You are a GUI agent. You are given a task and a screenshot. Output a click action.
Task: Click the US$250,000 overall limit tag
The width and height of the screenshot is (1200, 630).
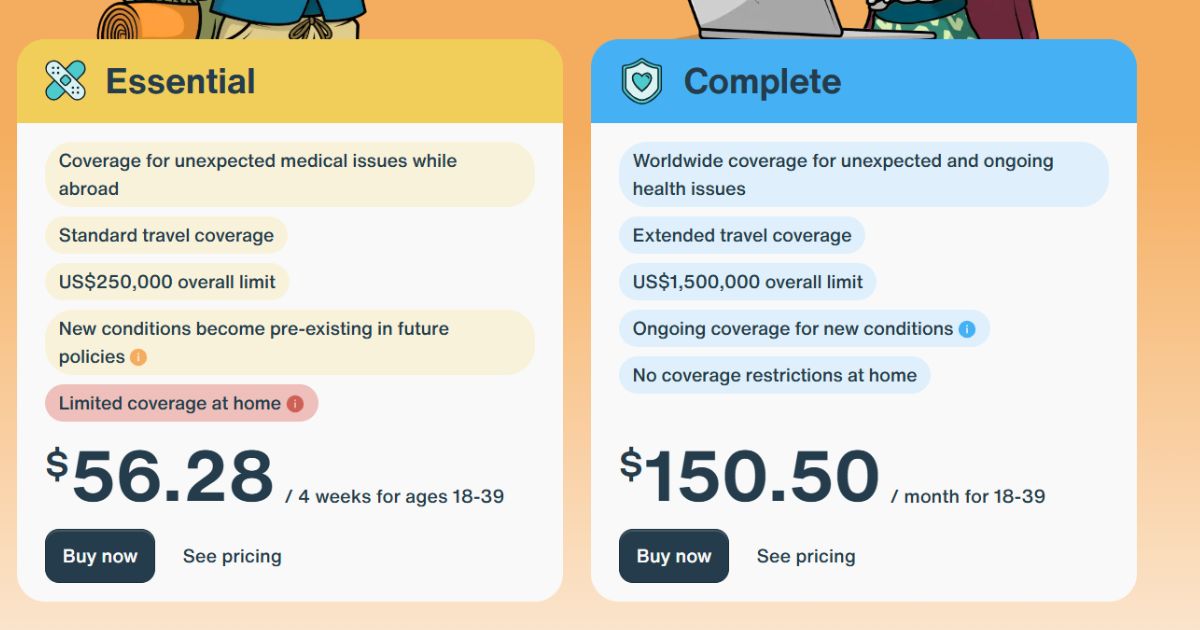click(167, 282)
